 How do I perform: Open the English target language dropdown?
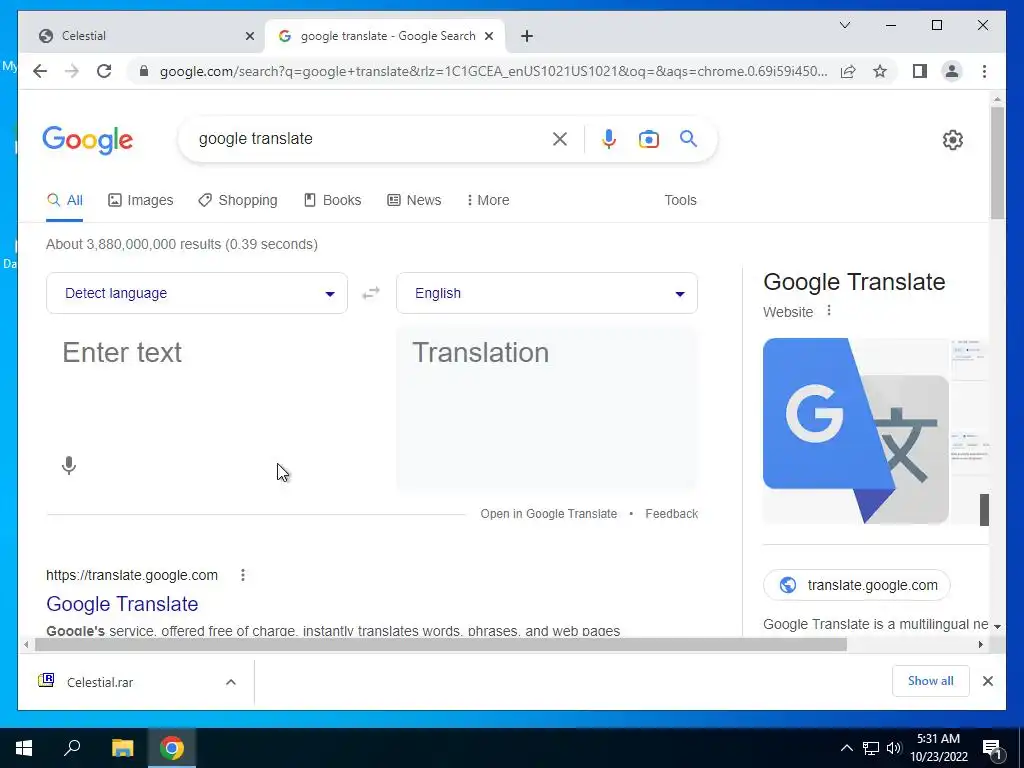click(x=547, y=293)
